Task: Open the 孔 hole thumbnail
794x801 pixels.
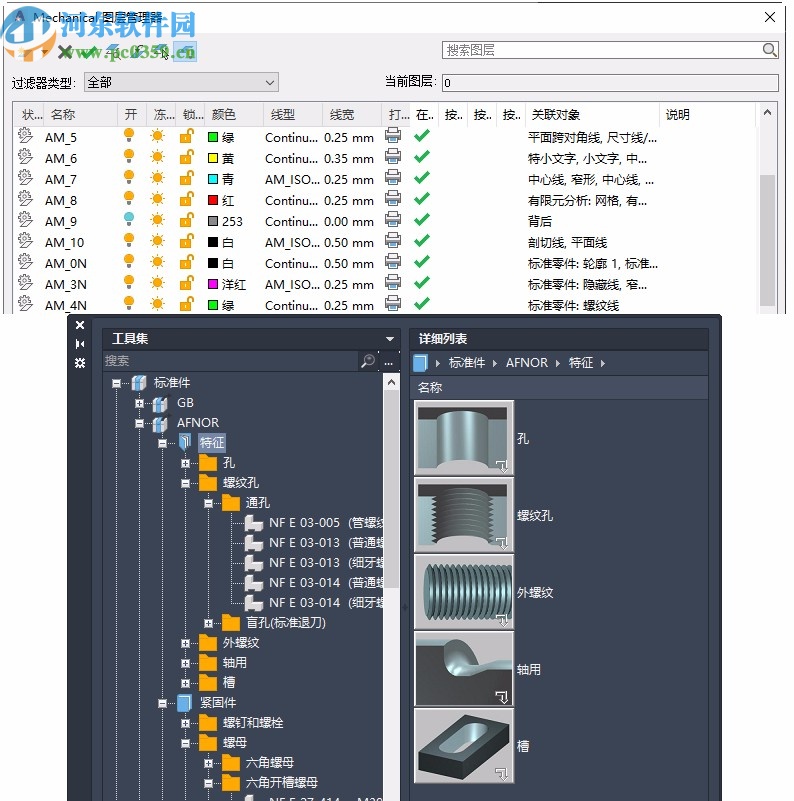Action: (464, 438)
